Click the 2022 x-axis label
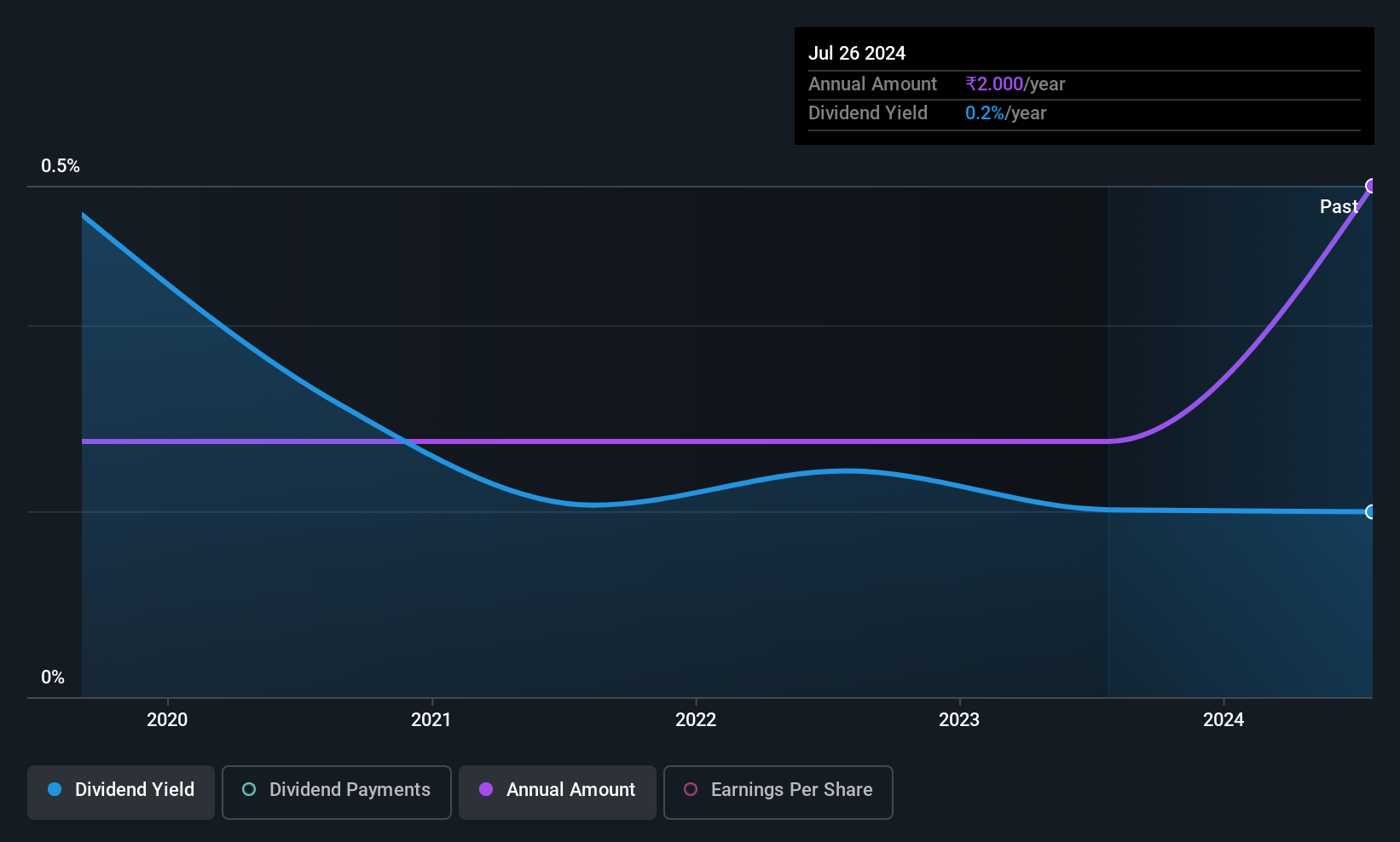Image resolution: width=1400 pixels, height=842 pixels. pyautogui.click(x=696, y=719)
